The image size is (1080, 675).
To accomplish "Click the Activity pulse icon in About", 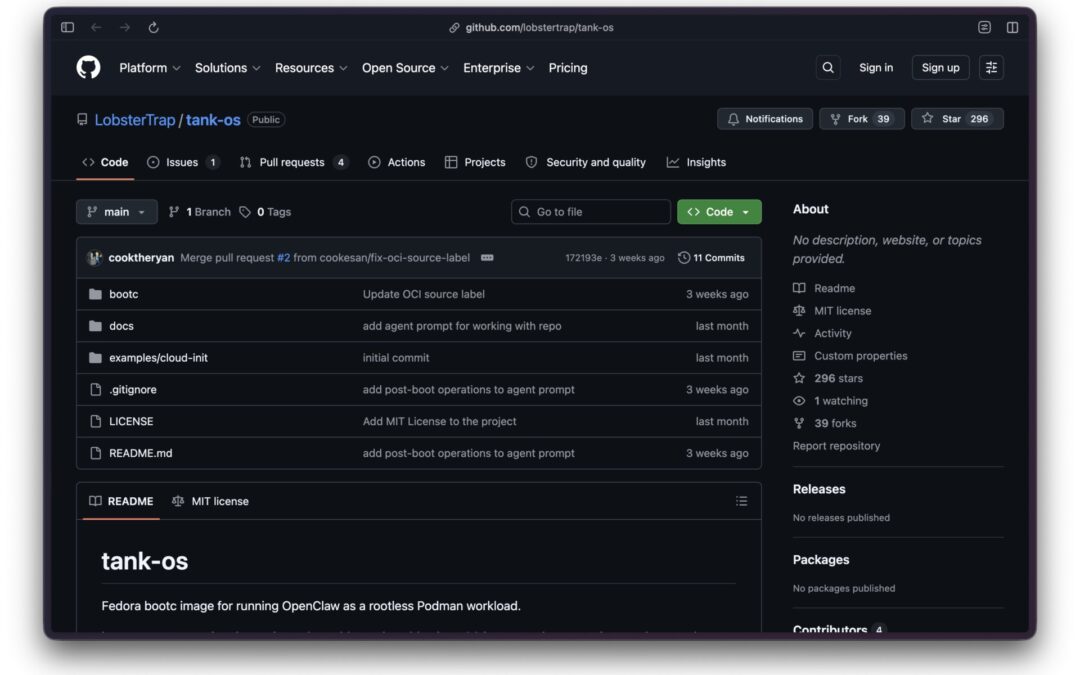I will (799, 333).
